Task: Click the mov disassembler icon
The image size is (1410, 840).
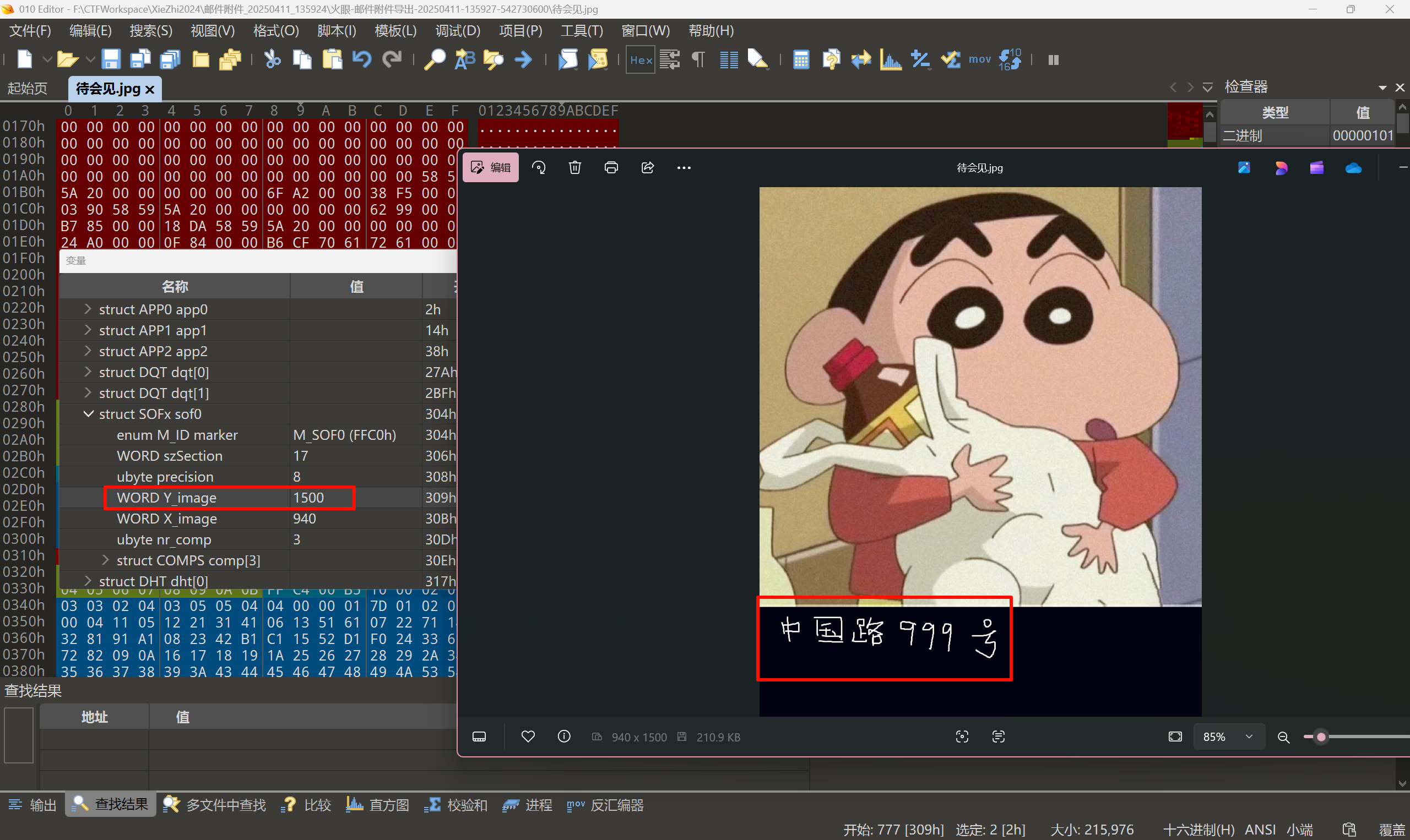Action: point(980,59)
